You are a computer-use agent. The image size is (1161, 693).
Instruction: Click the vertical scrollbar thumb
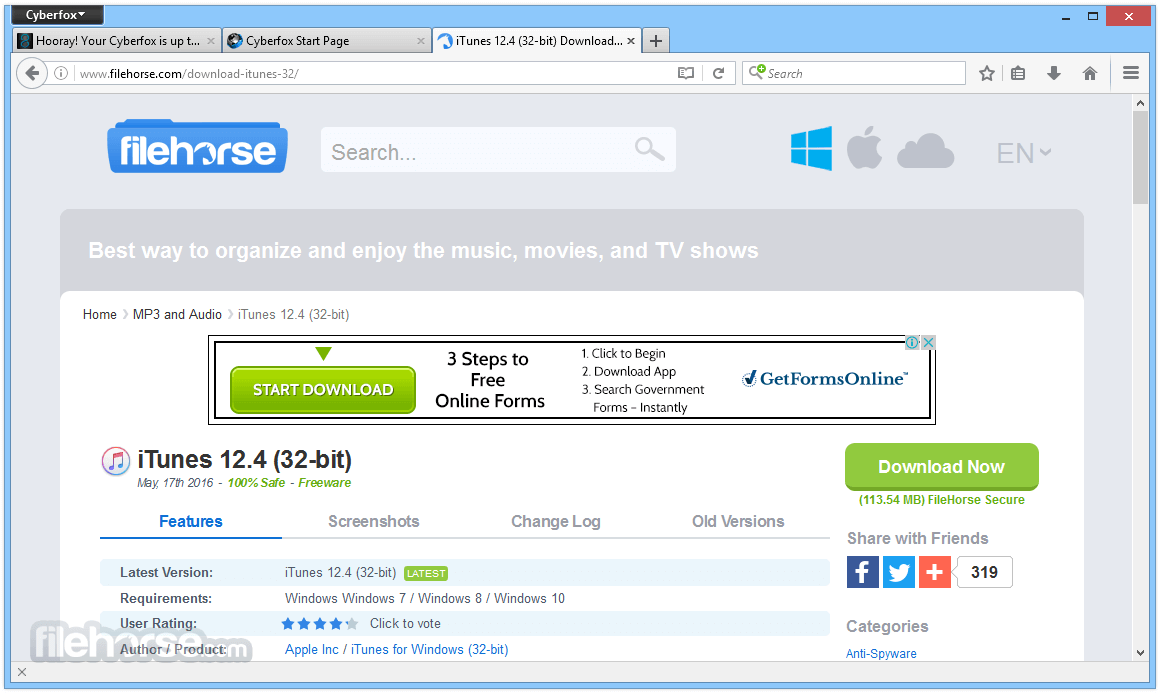pyautogui.click(x=1140, y=158)
